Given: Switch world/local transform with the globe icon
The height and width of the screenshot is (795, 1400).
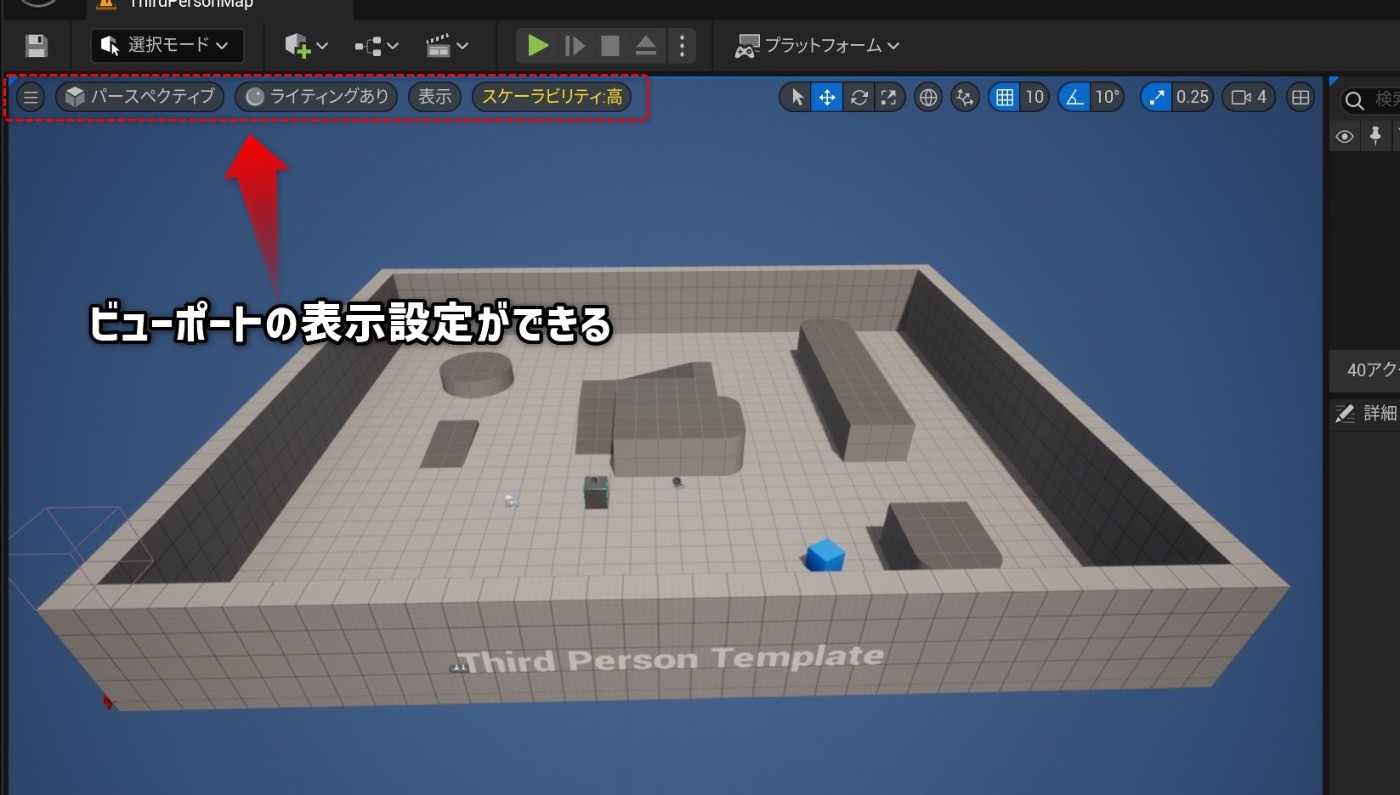Looking at the screenshot, I should point(927,97).
